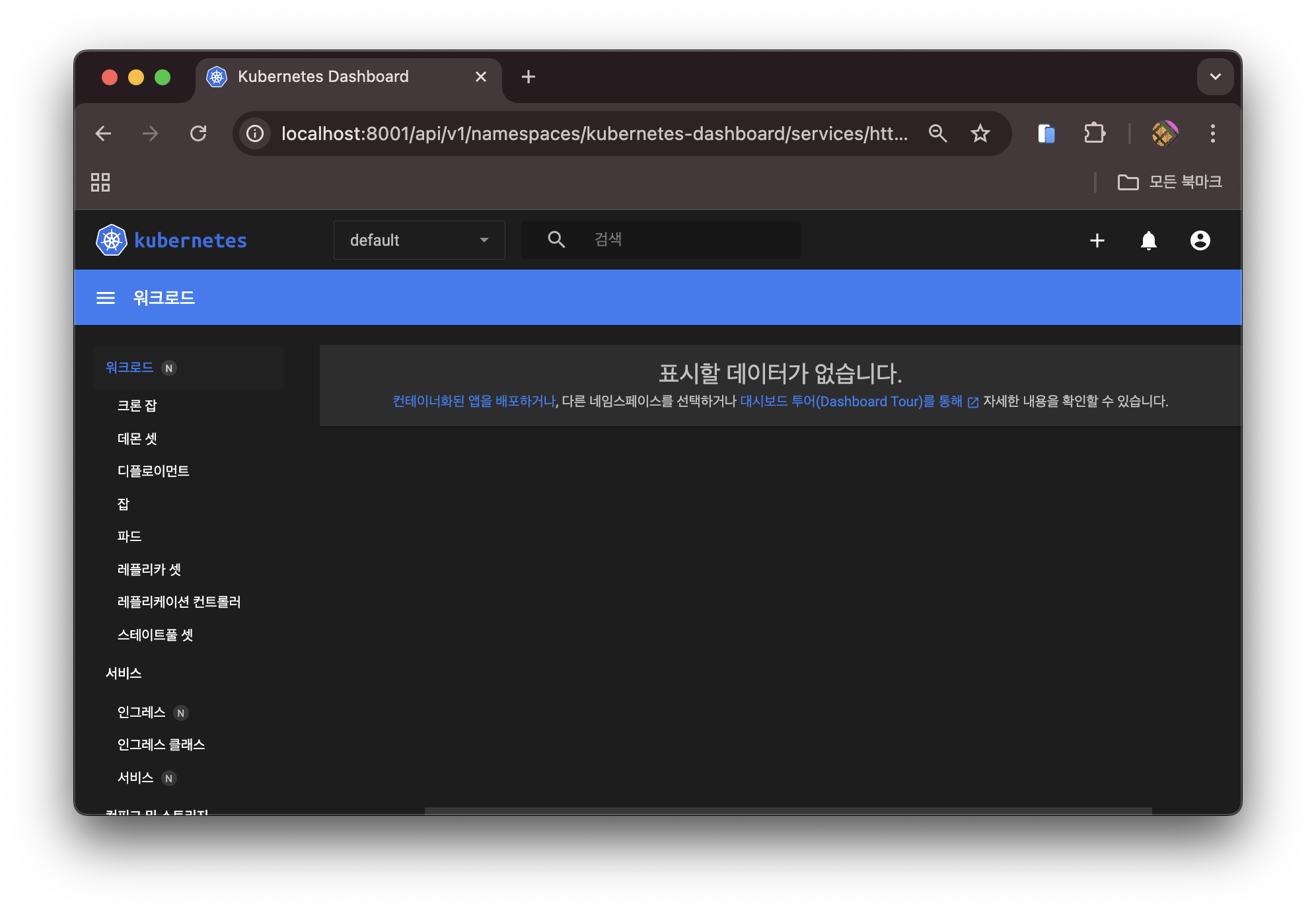Select 파드 in the sidebar
The width and height of the screenshot is (1316, 913).
click(129, 536)
